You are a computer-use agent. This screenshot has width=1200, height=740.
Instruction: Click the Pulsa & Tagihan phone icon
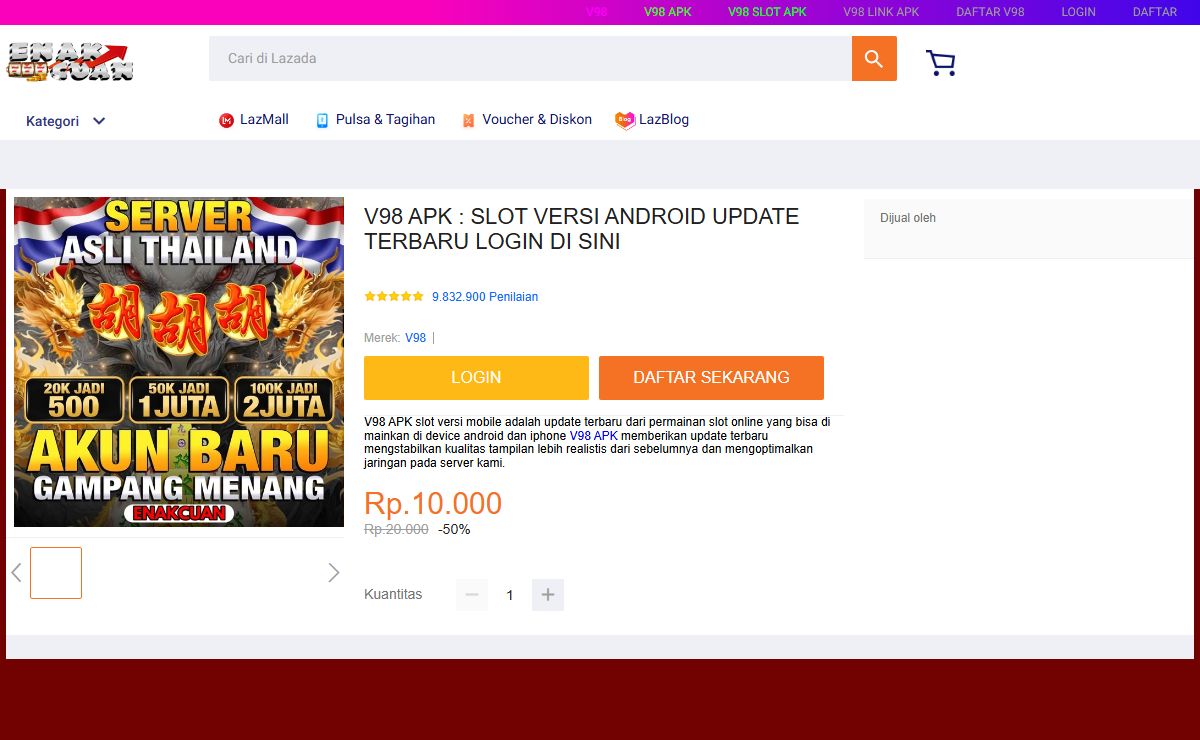(322, 120)
